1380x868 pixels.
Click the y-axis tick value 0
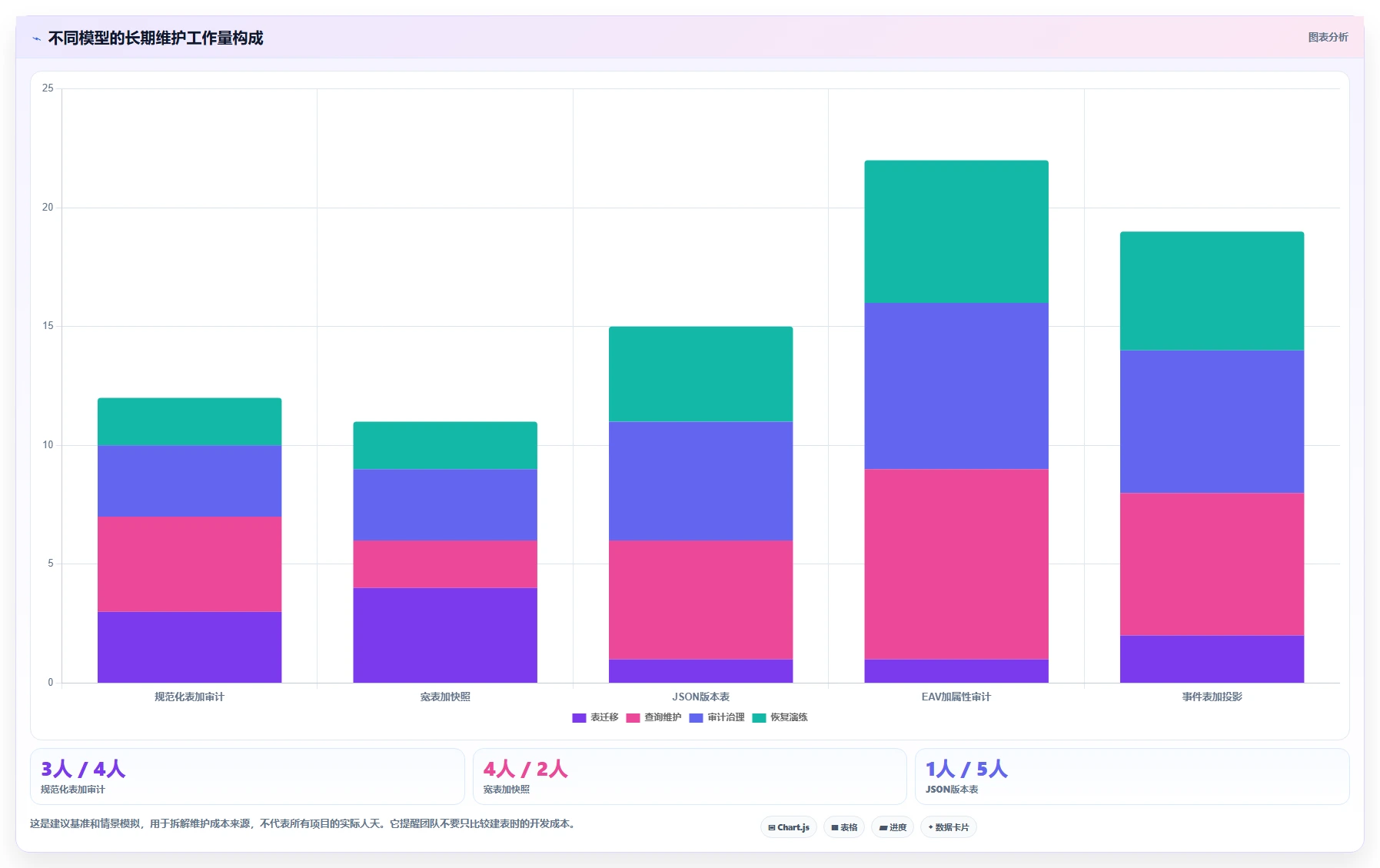(51, 683)
